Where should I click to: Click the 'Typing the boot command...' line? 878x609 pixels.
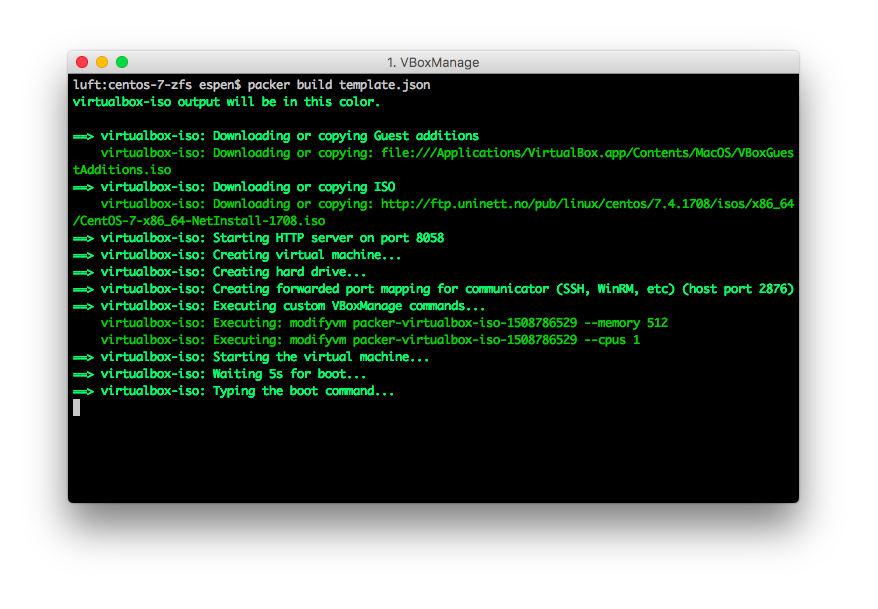[x=234, y=391]
